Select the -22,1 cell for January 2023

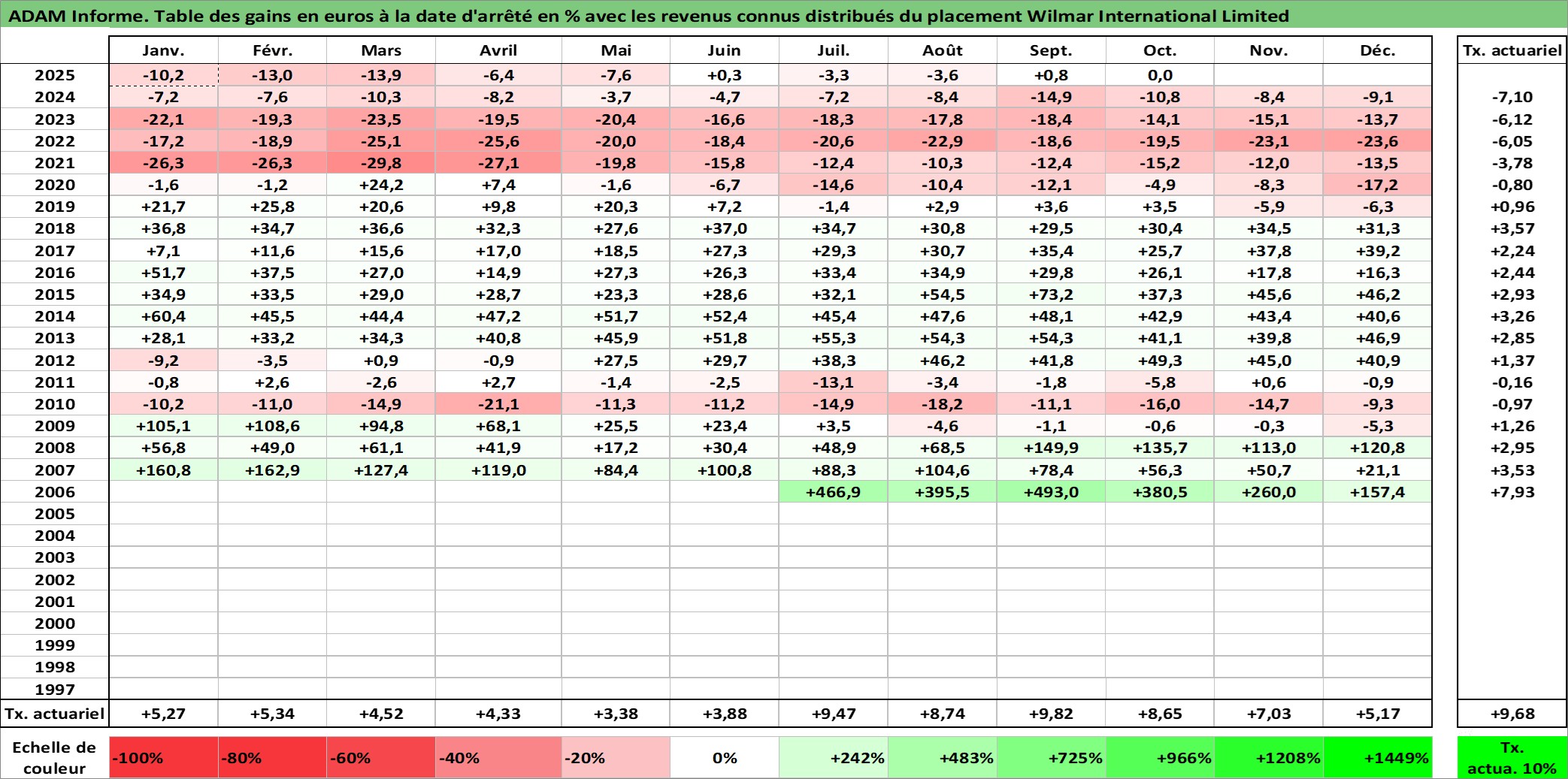point(164,119)
